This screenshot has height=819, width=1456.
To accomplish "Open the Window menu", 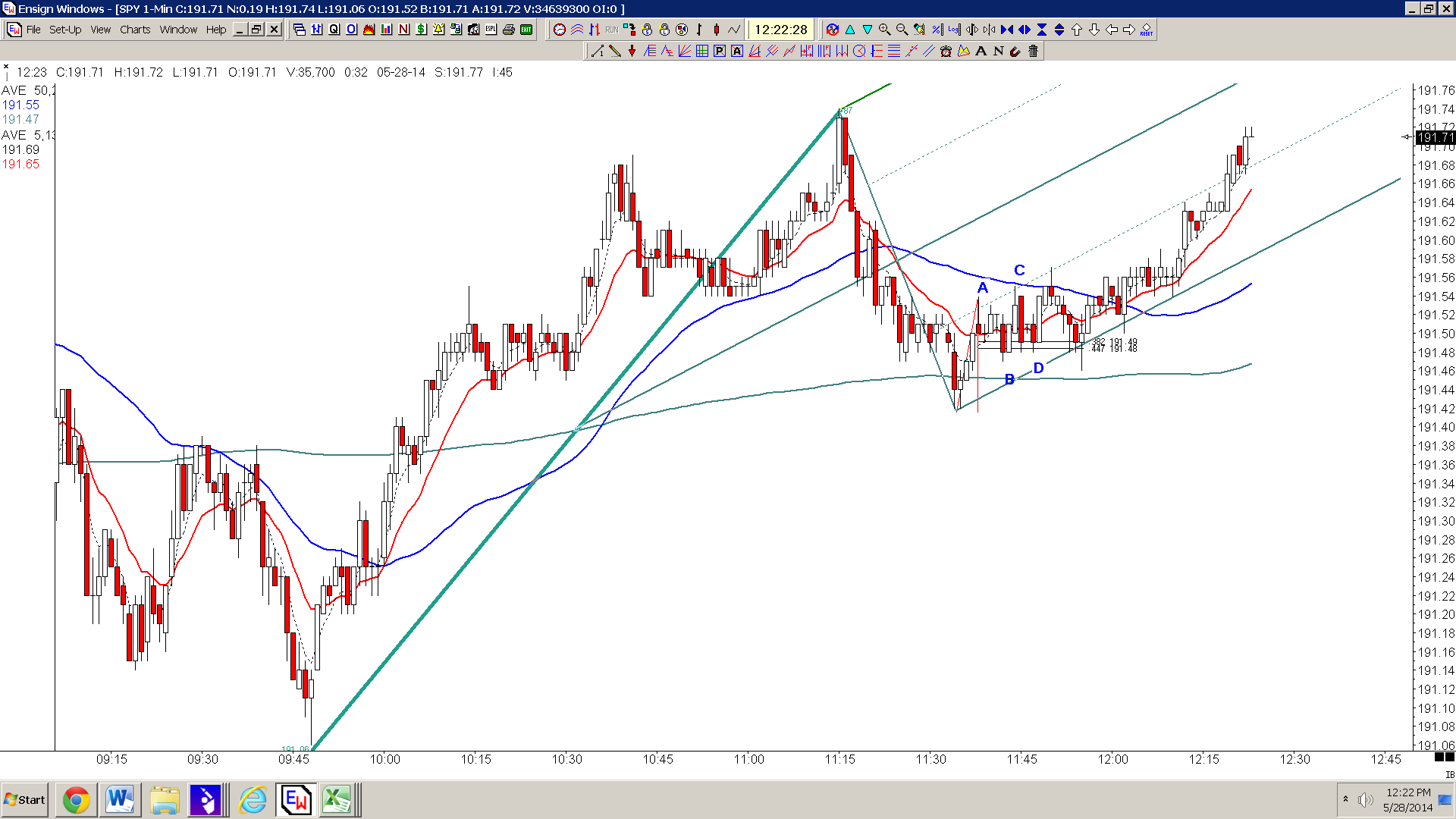I will coord(178,30).
